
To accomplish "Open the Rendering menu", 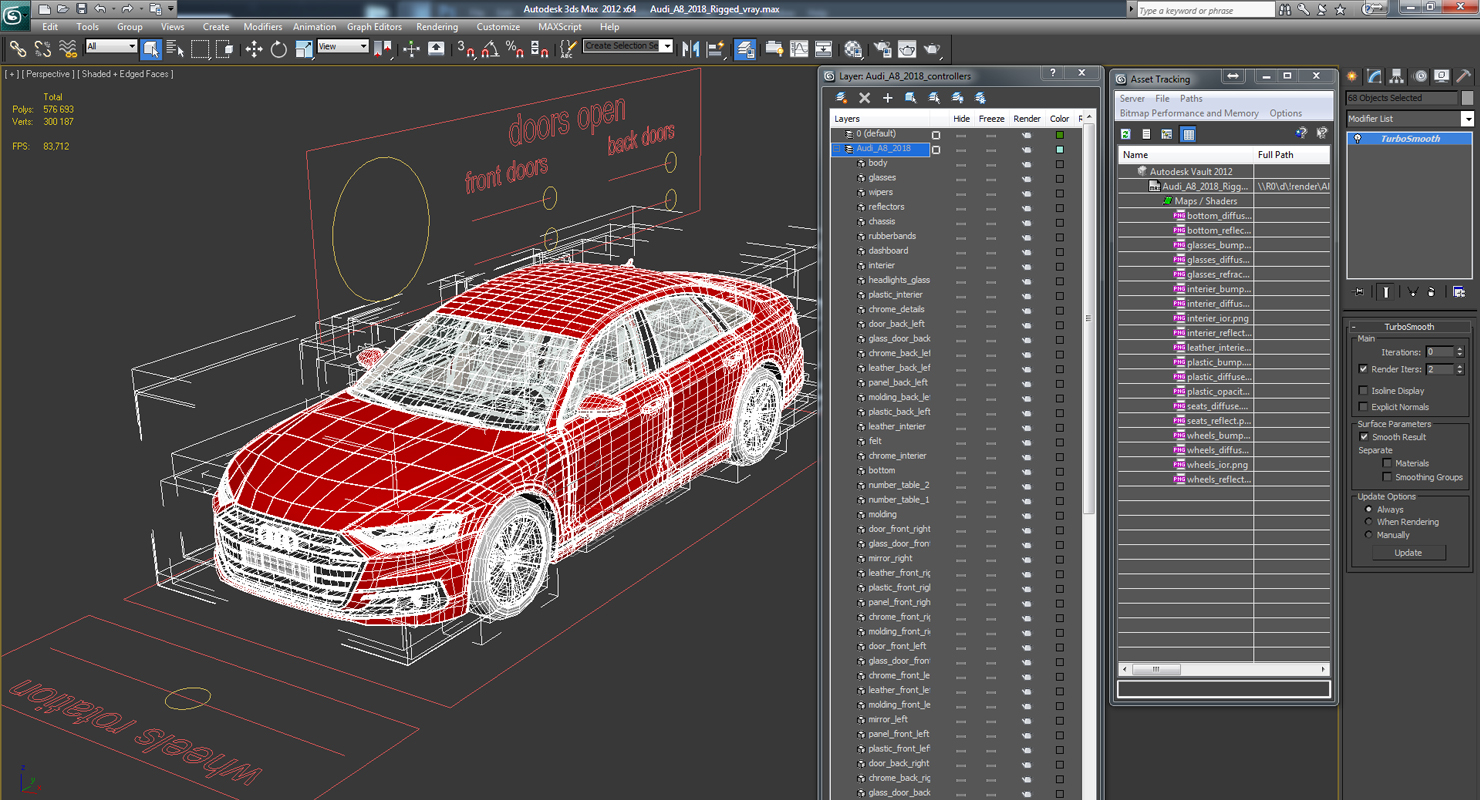I will (437, 27).
